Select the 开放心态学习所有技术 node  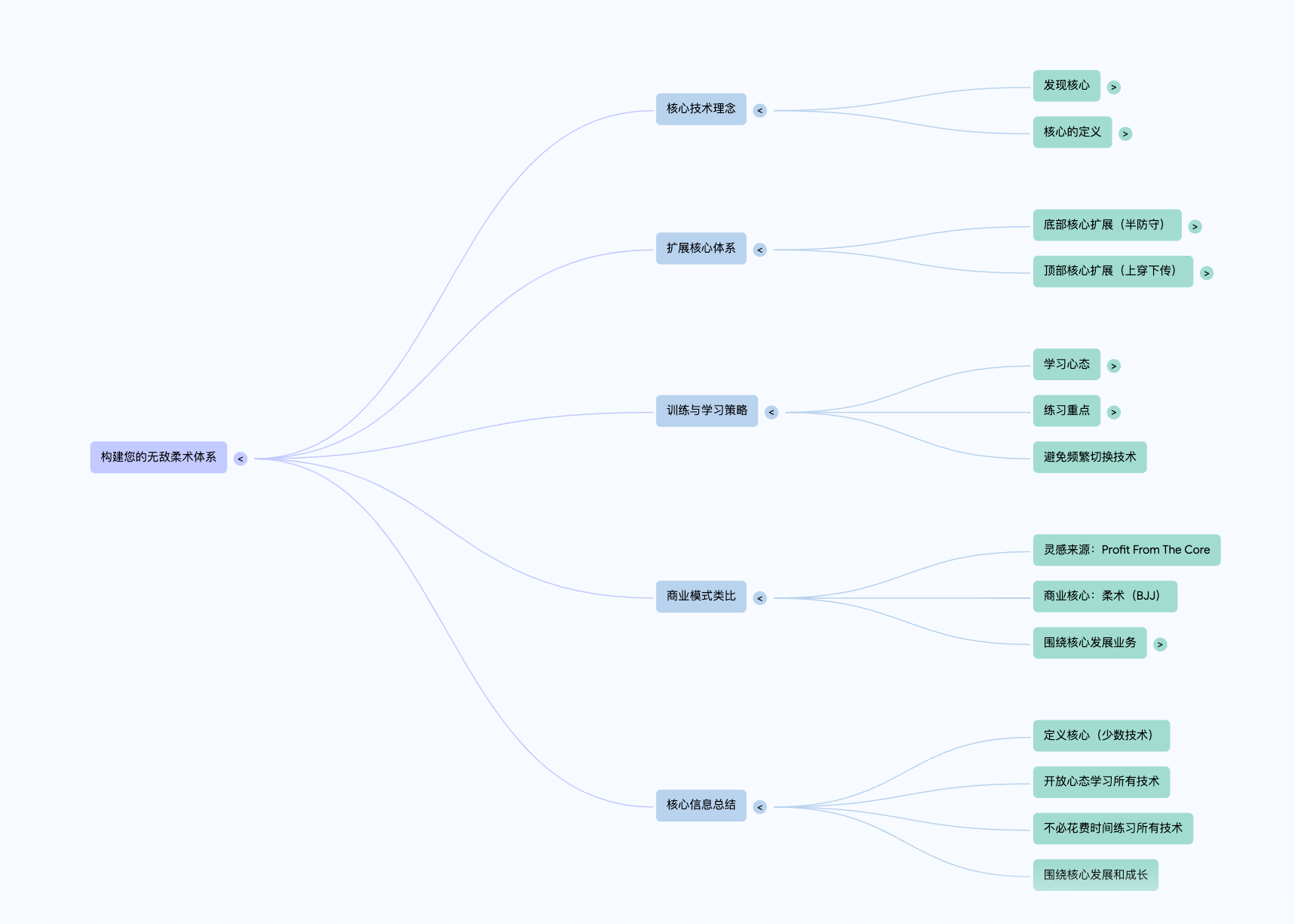[x=1100, y=782]
